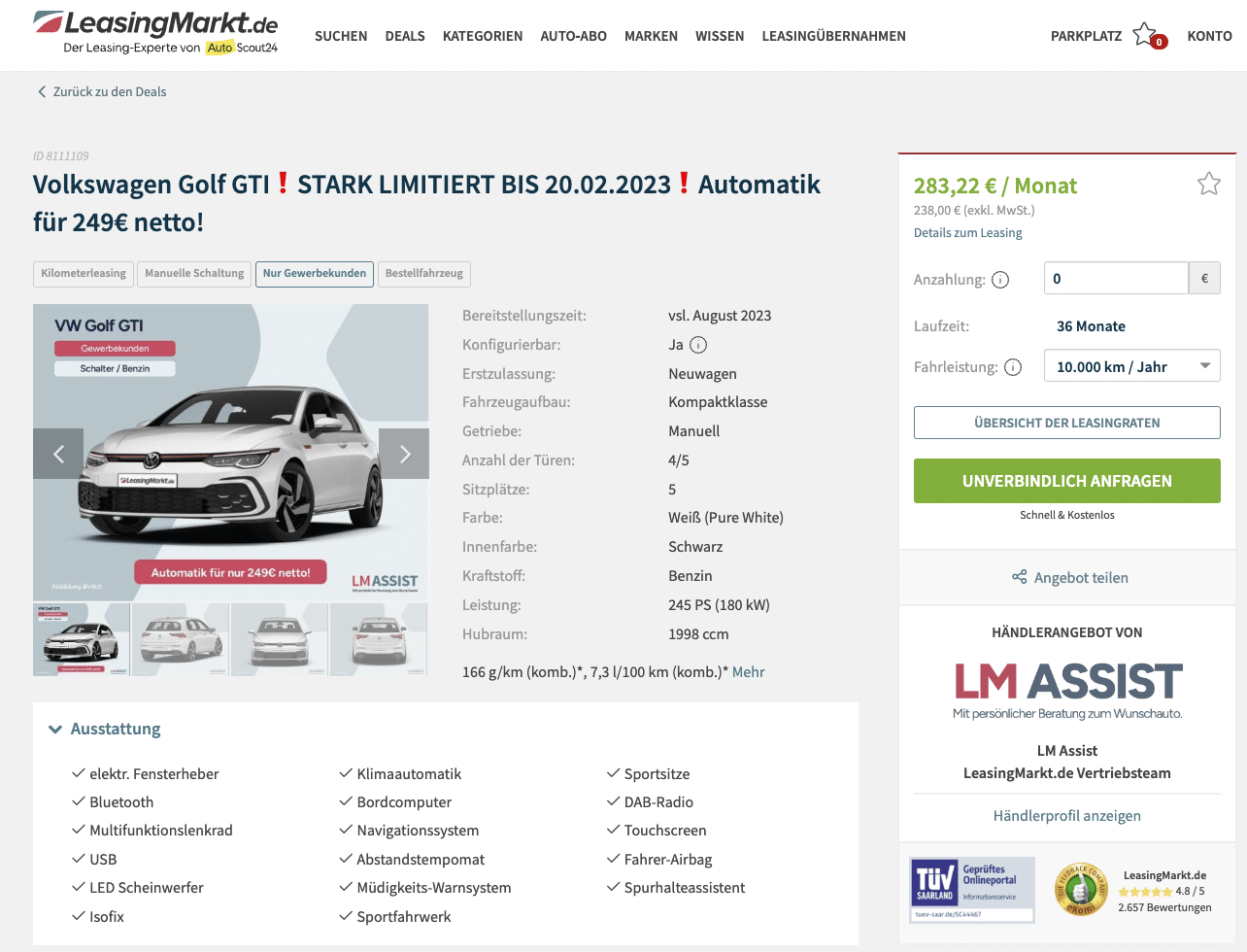Screen dimensions: 1247x952
Task: Show Fahrleistung info tooltip icon
Action: (x=1013, y=367)
